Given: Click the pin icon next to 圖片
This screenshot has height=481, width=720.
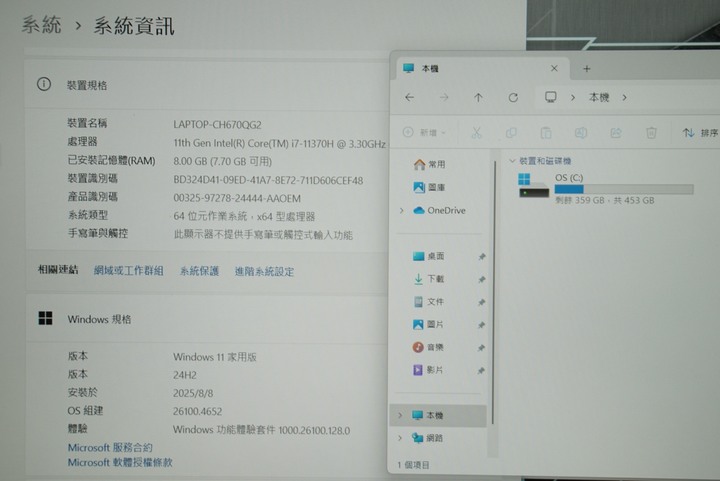Looking at the screenshot, I should 481,325.
